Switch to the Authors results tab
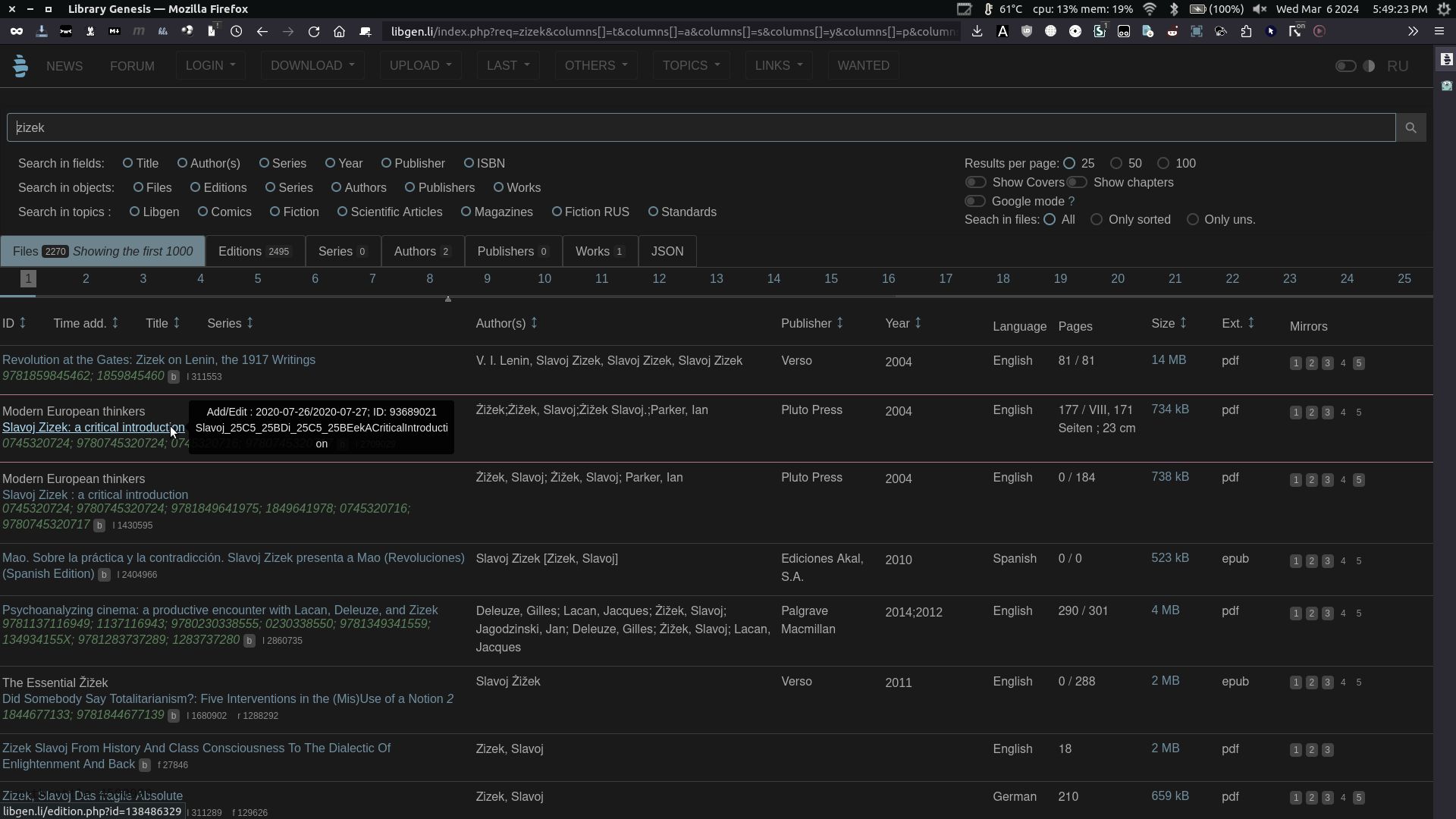The height and width of the screenshot is (819, 1456). click(x=422, y=251)
